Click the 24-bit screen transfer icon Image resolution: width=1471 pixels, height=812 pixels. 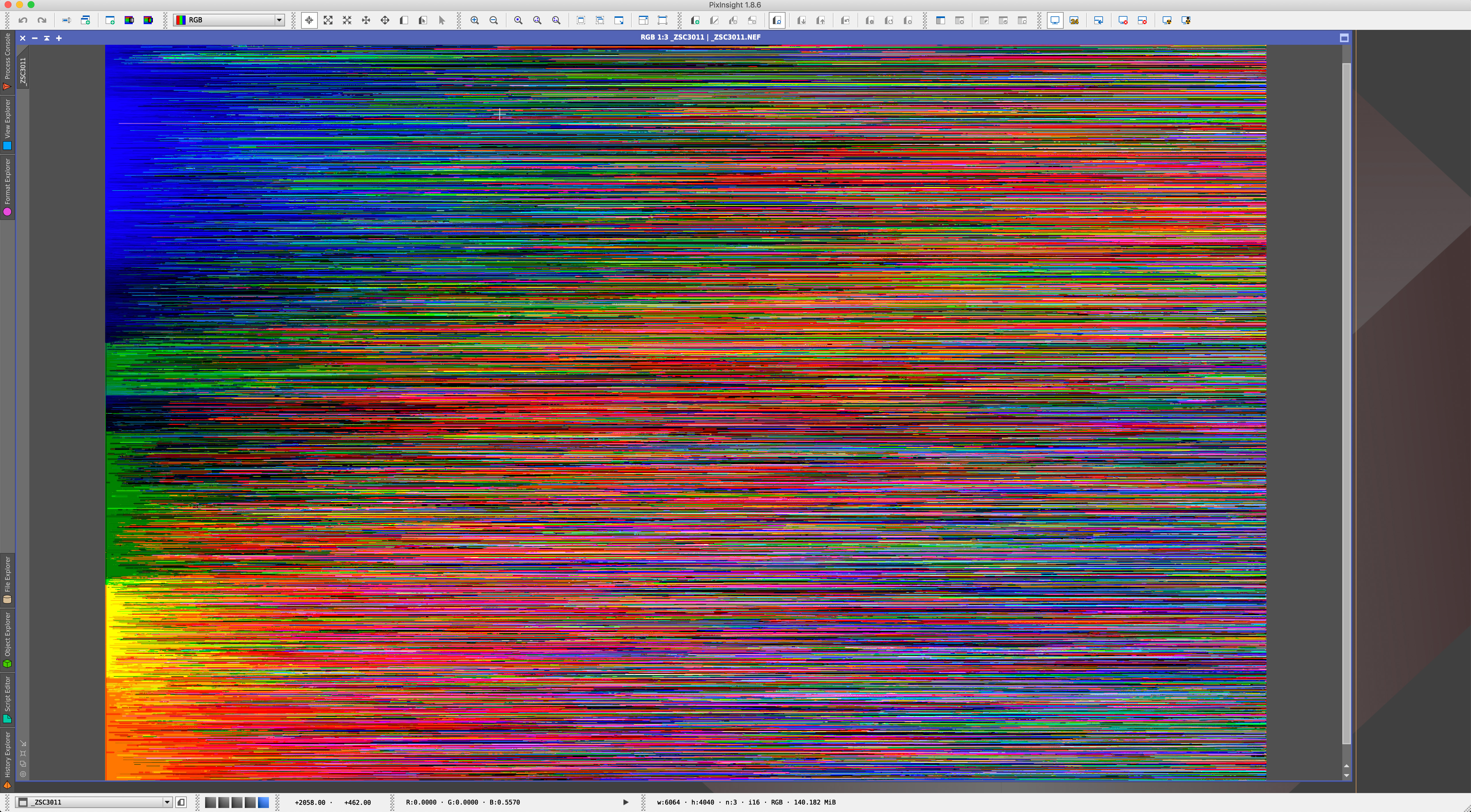[1074, 20]
